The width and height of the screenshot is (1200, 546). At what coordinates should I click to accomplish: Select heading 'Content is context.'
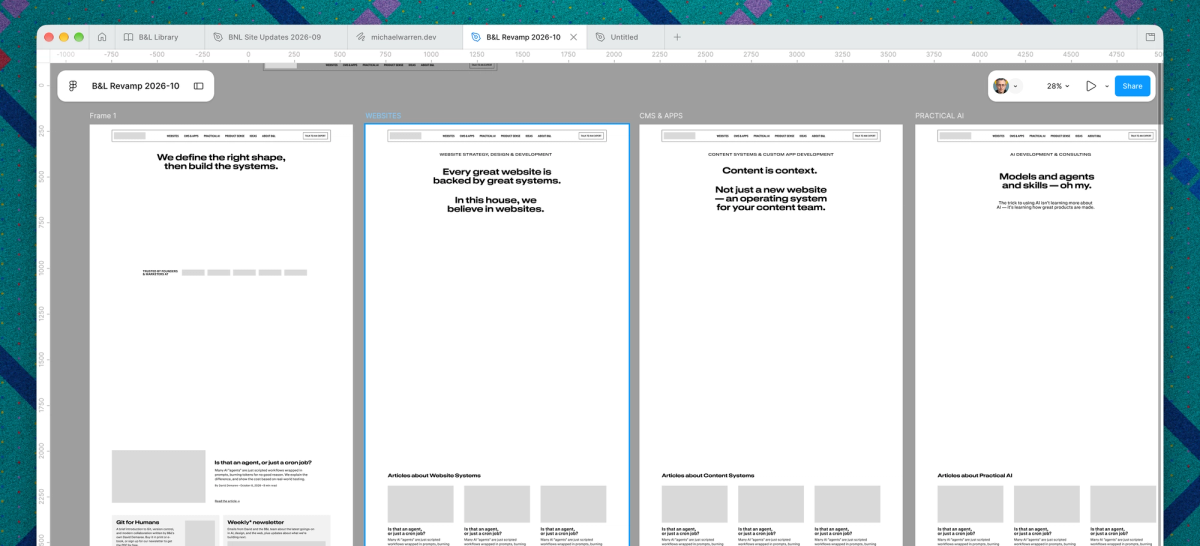770,171
